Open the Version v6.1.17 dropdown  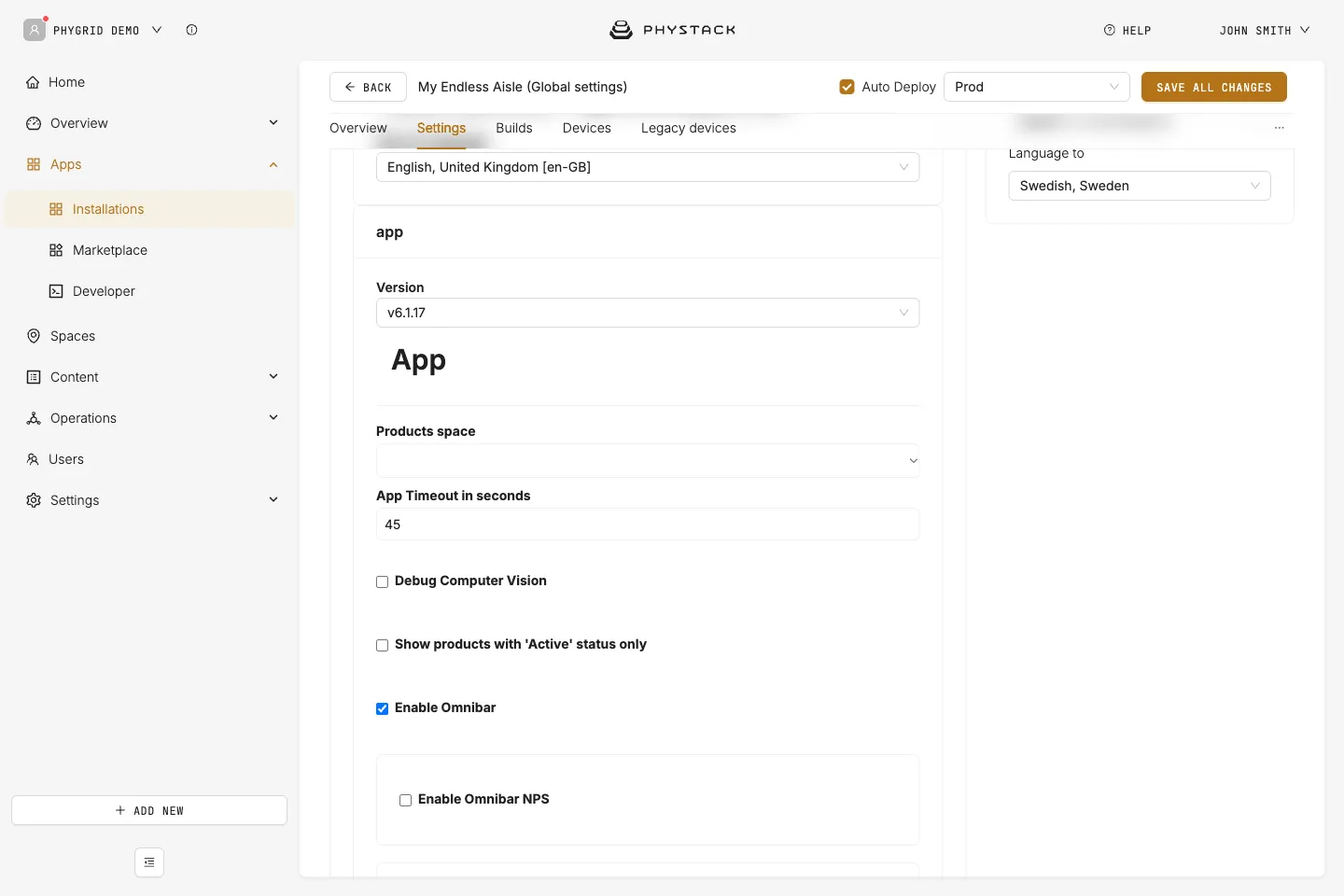648,313
